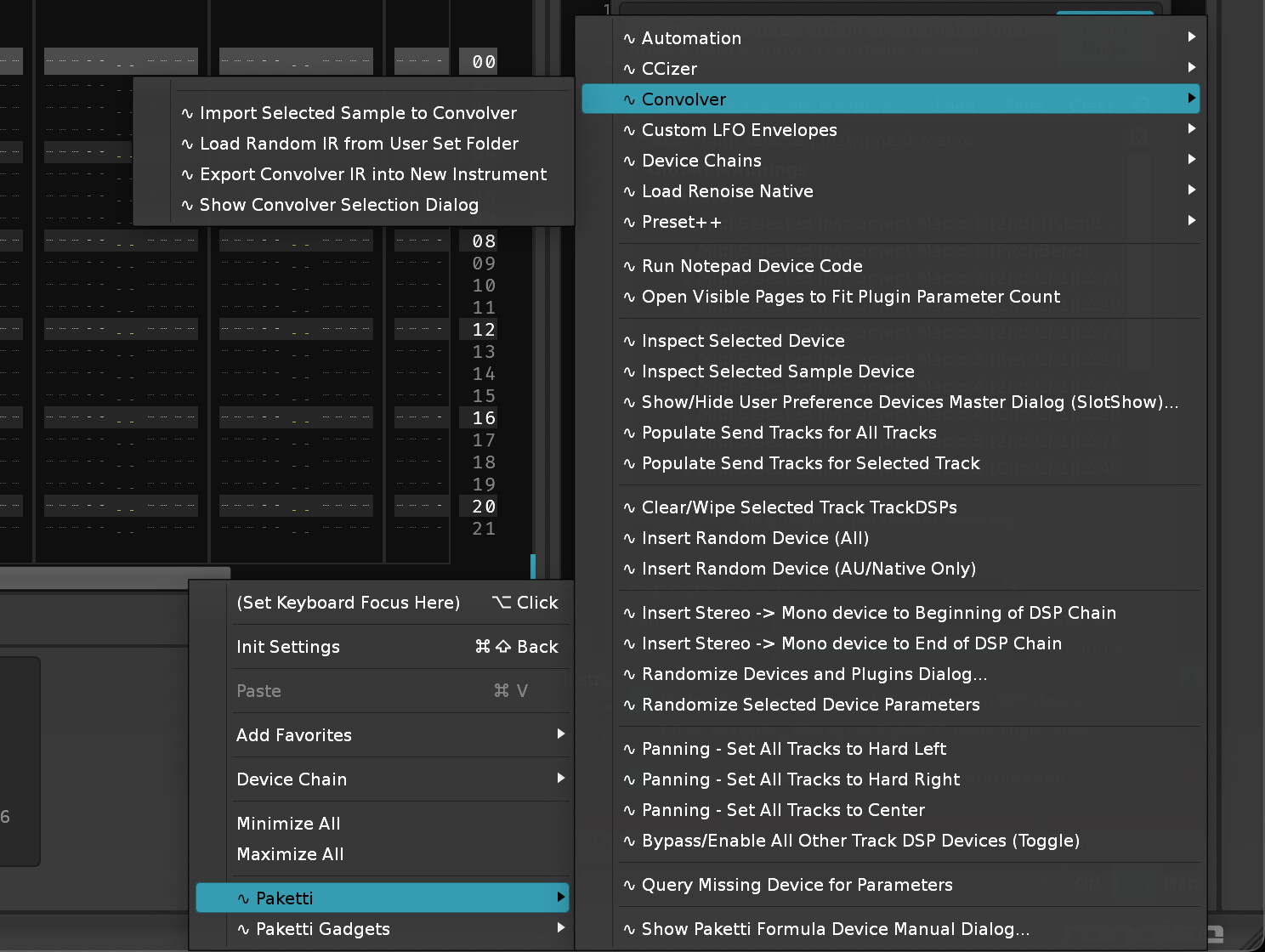Toggle Bypass/Enable All Other Track DSP Devices

[x=859, y=841]
